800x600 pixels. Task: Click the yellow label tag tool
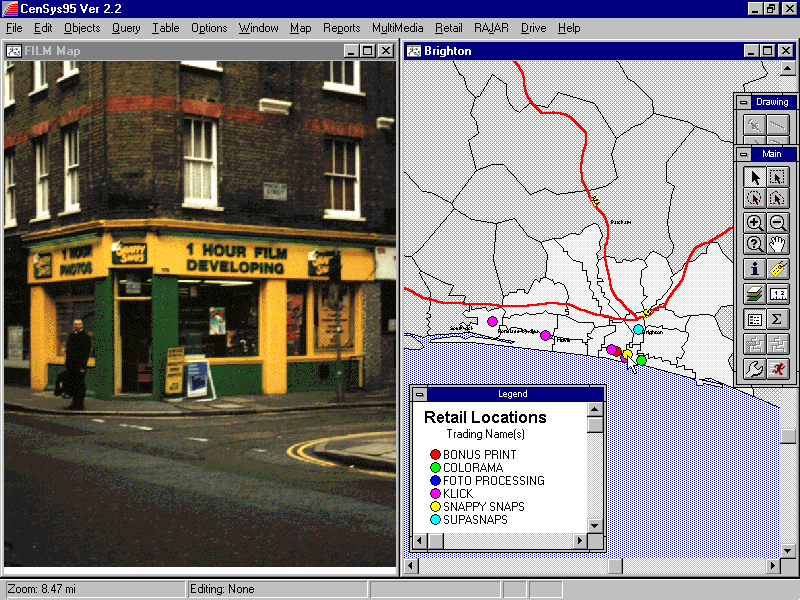778,268
